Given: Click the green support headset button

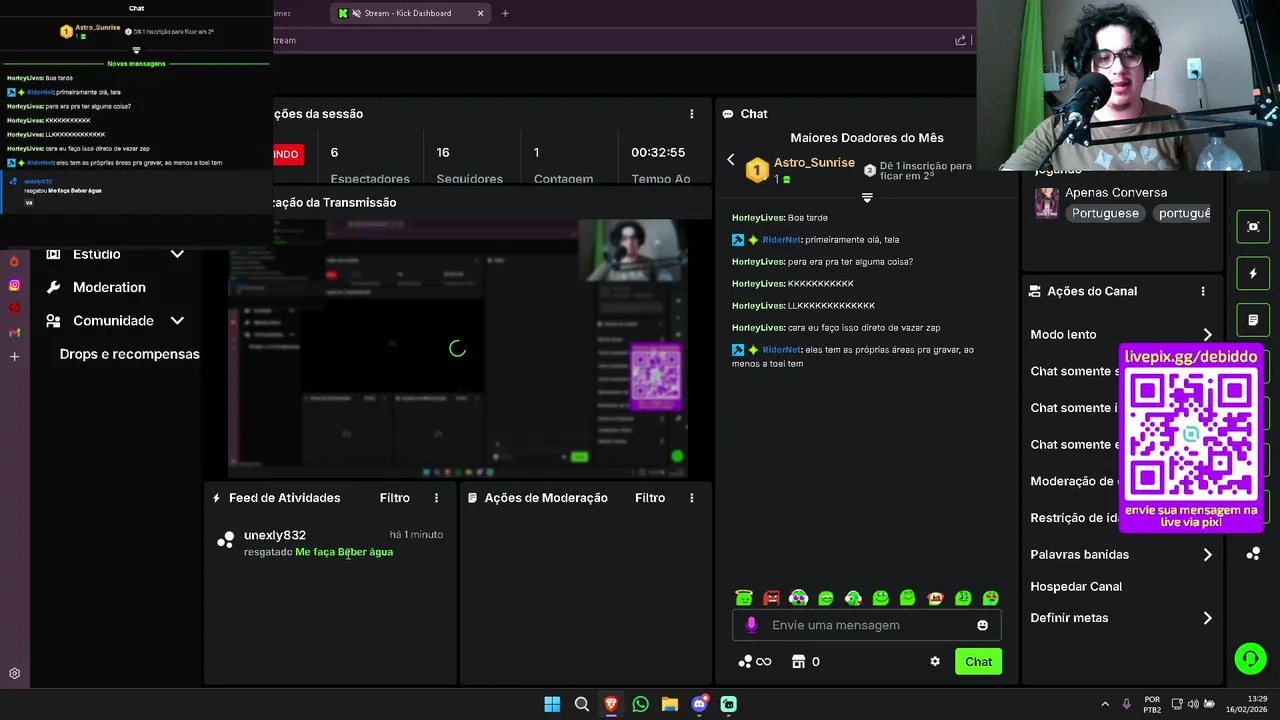Looking at the screenshot, I should pyautogui.click(x=1250, y=658).
